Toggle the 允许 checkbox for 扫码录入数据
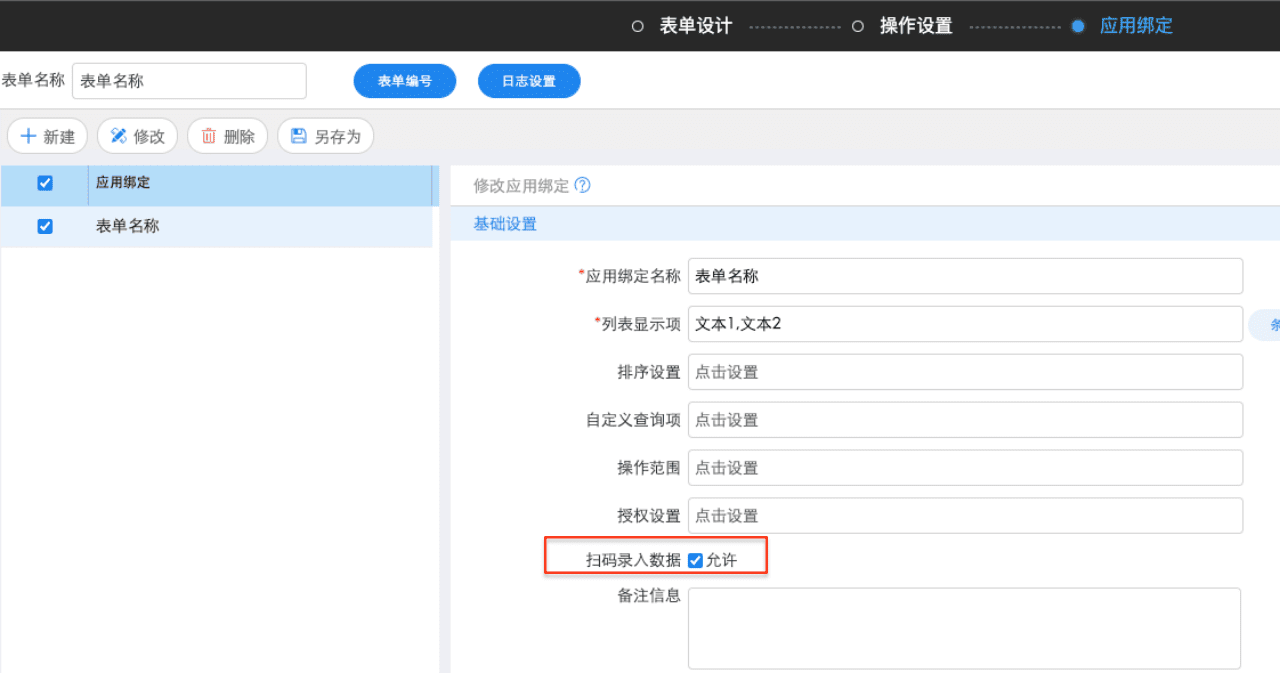1280x673 pixels. pyautogui.click(x=695, y=560)
